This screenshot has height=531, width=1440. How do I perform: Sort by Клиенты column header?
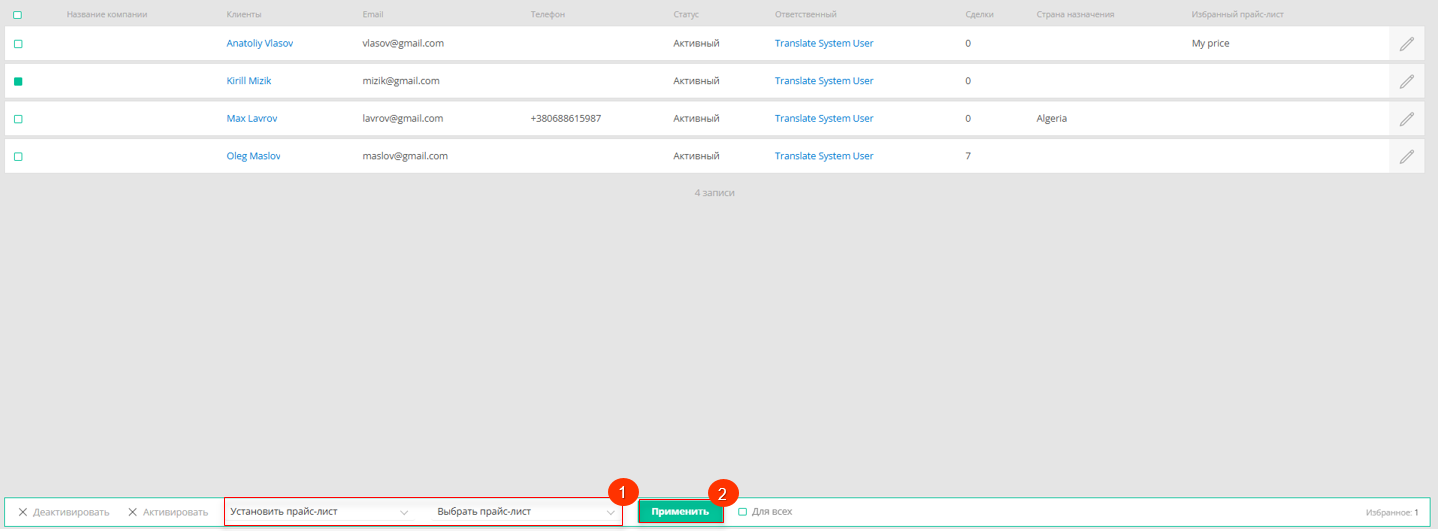click(244, 15)
